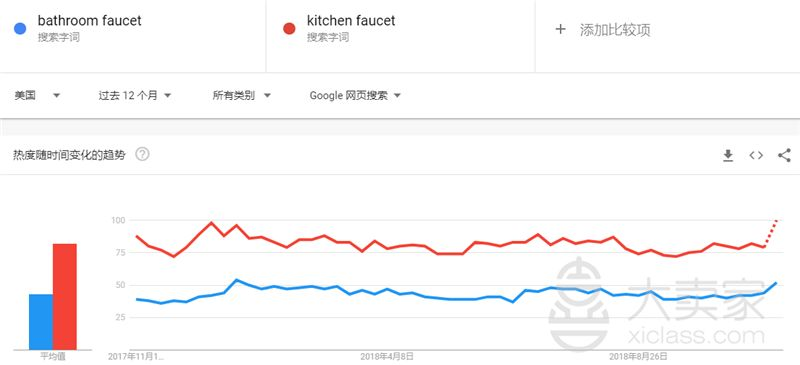This screenshot has height=365, width=800.
Task: Click the 2018年4月8日 axis date label
Action: tap(387, 356)
